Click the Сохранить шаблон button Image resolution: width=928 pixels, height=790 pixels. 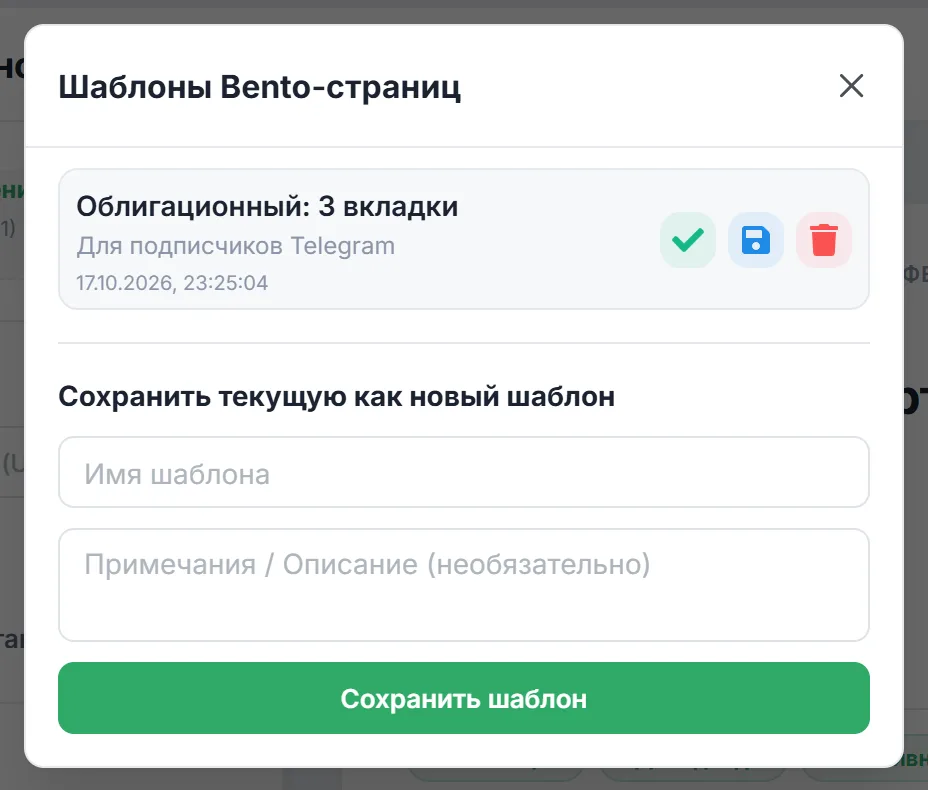pyautogui.click(x=463, y=698)
